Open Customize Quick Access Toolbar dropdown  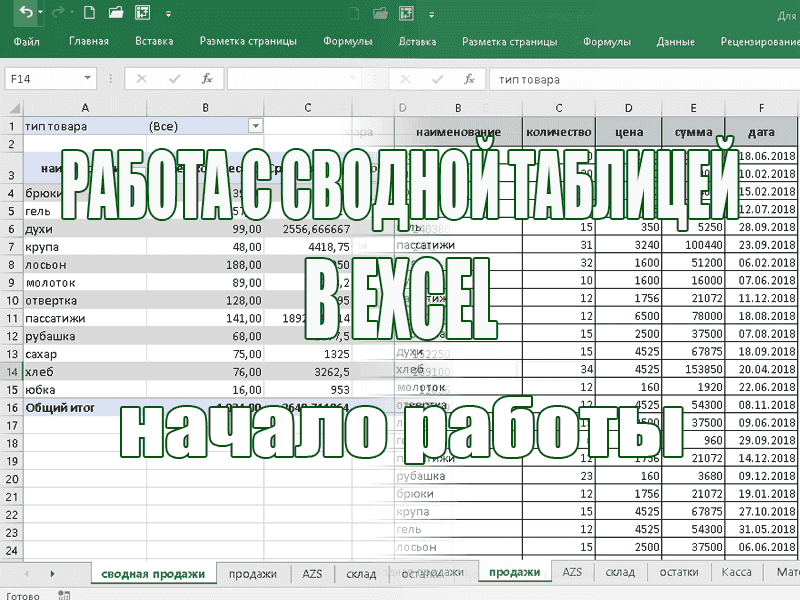[170, 14]
